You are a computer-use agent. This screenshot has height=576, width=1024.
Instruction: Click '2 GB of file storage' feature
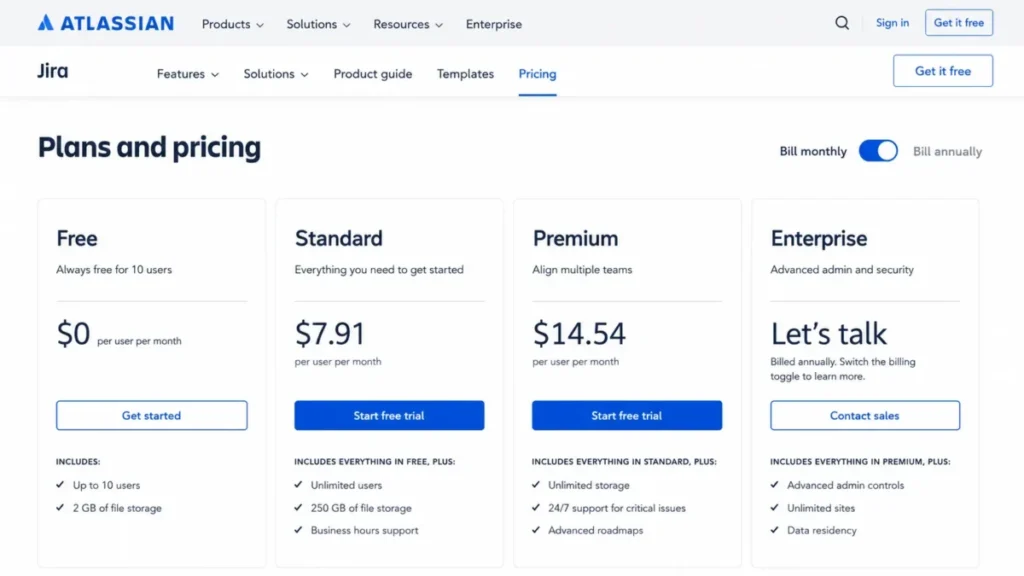pyautogui.click(x=117, y=508)
